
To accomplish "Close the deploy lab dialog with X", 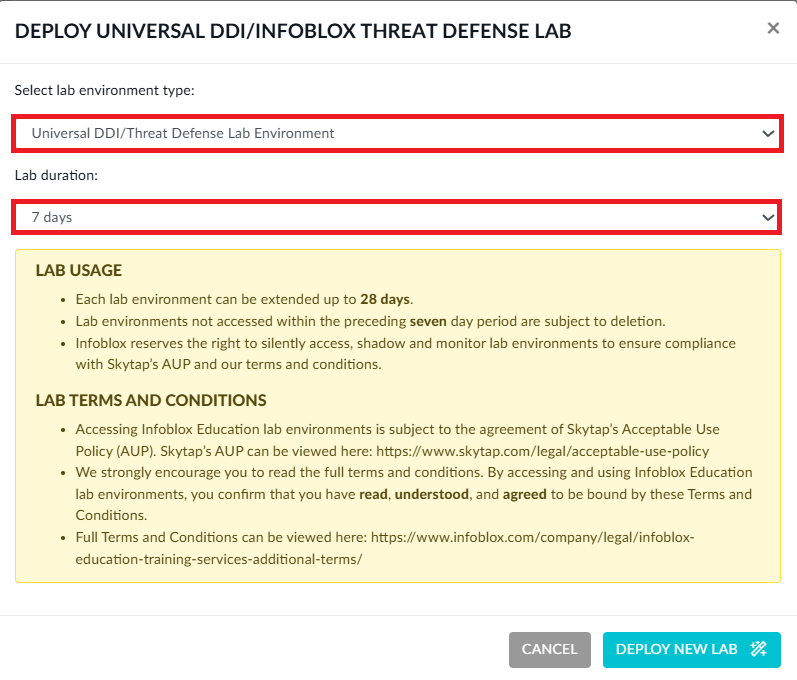I will [x=772, y=29].
